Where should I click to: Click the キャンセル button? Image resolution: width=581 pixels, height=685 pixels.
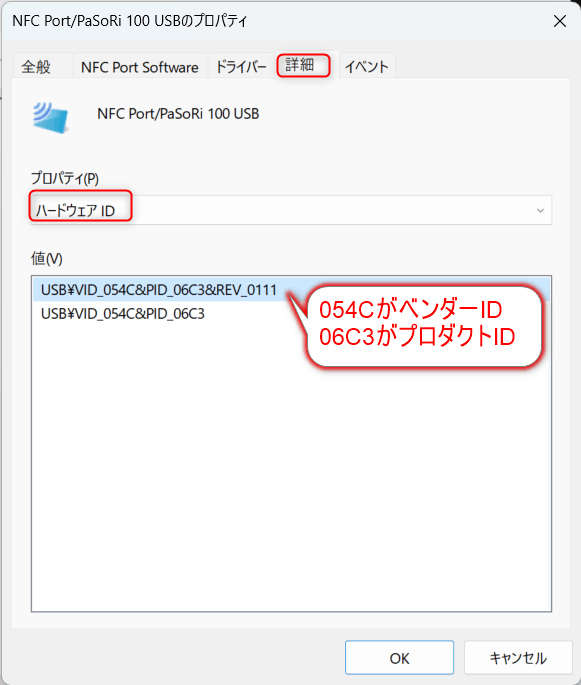click(518, 657)
